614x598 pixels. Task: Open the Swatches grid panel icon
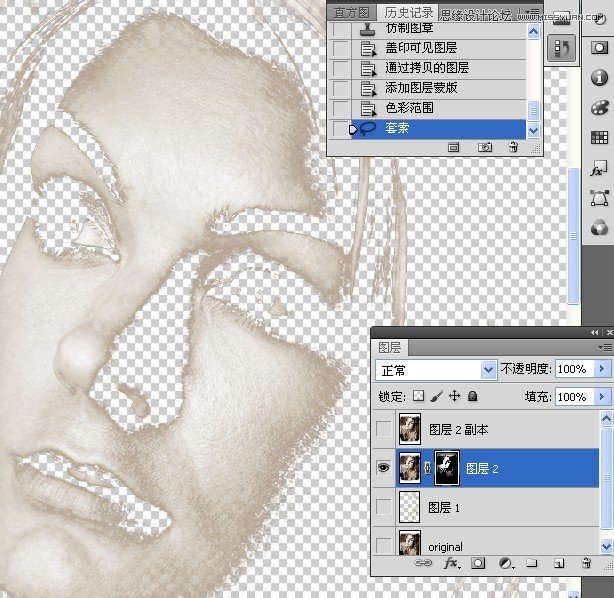599,138
